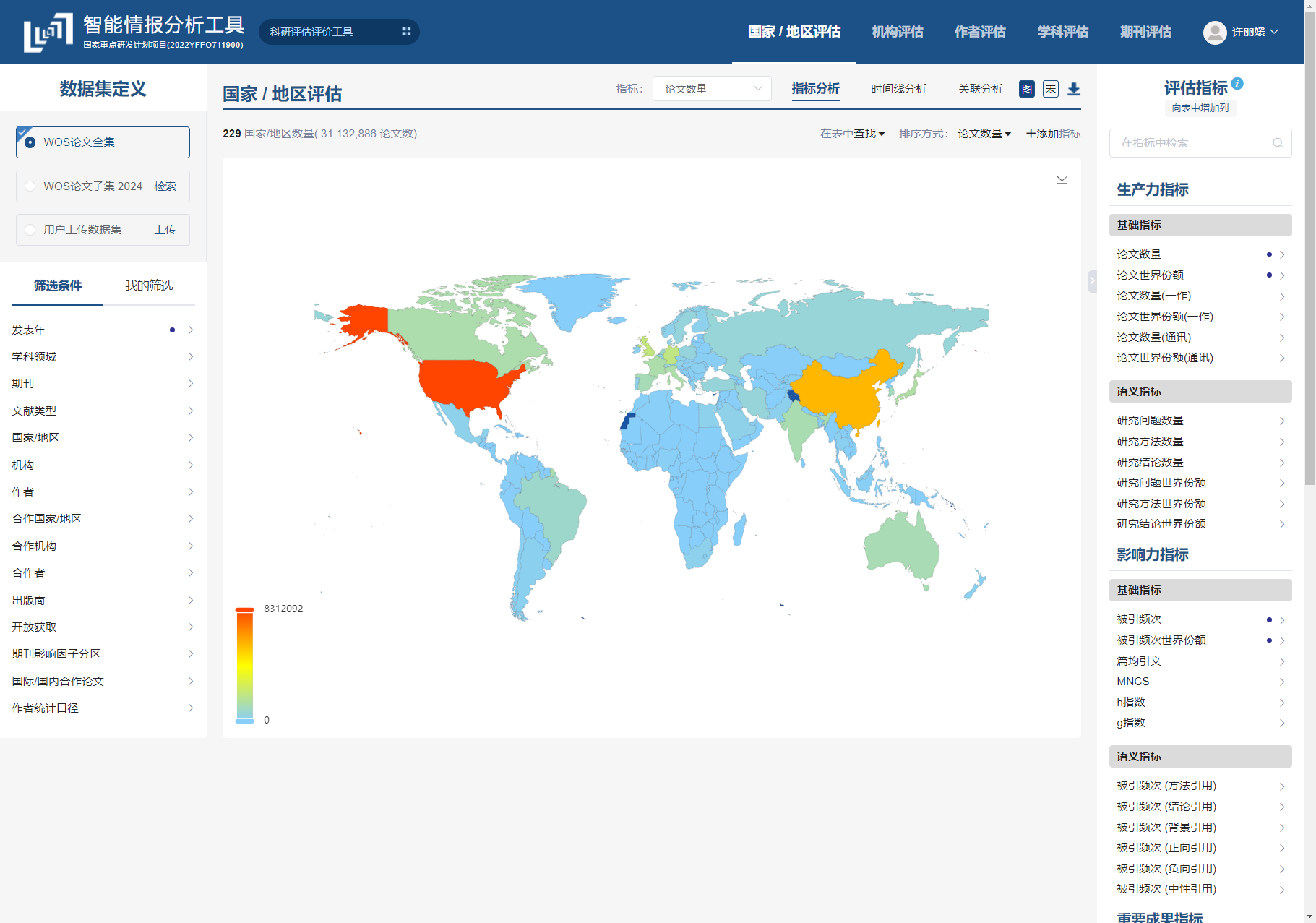Screen dimensions: 1316x923
Task: Click the bottom handle of legend slider
Action: click(245, 721)
